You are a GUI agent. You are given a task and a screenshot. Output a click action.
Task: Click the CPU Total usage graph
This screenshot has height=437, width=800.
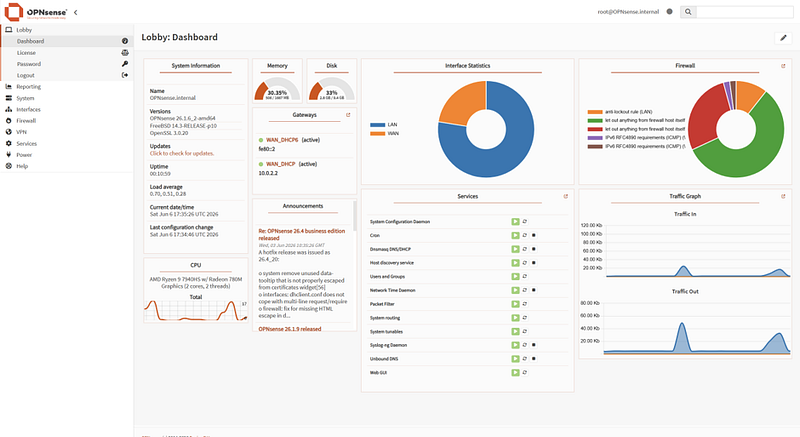pos(196,311)
